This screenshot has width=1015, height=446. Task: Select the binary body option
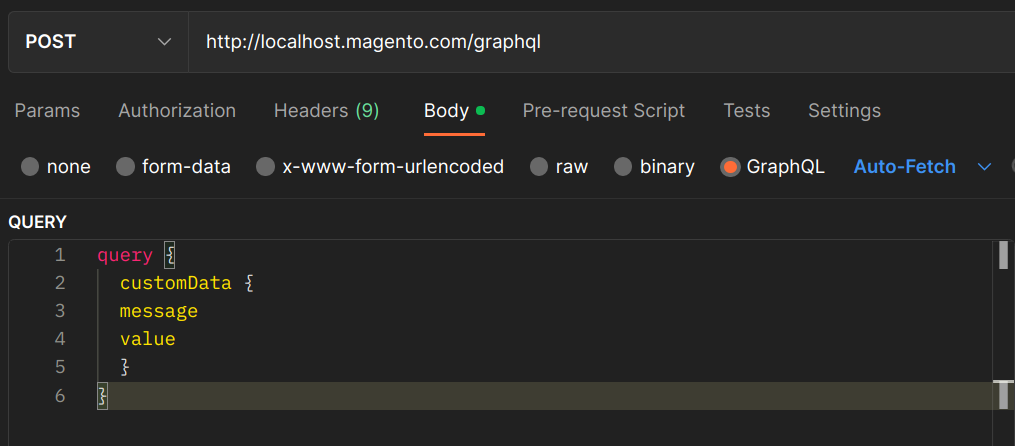coord(623,167)
